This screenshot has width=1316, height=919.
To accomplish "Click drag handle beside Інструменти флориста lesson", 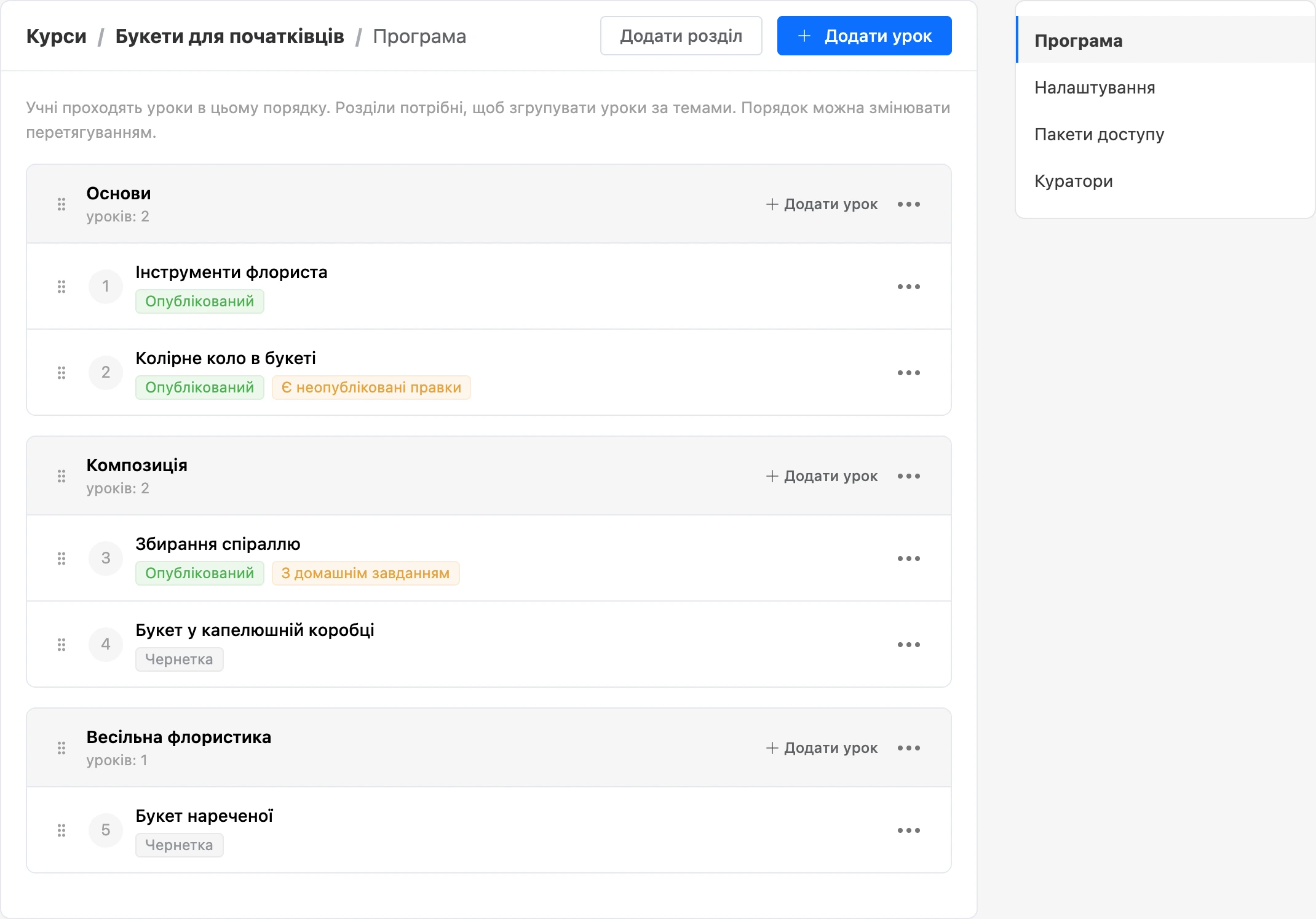I will pyautogui.click(x=61, y=287).
